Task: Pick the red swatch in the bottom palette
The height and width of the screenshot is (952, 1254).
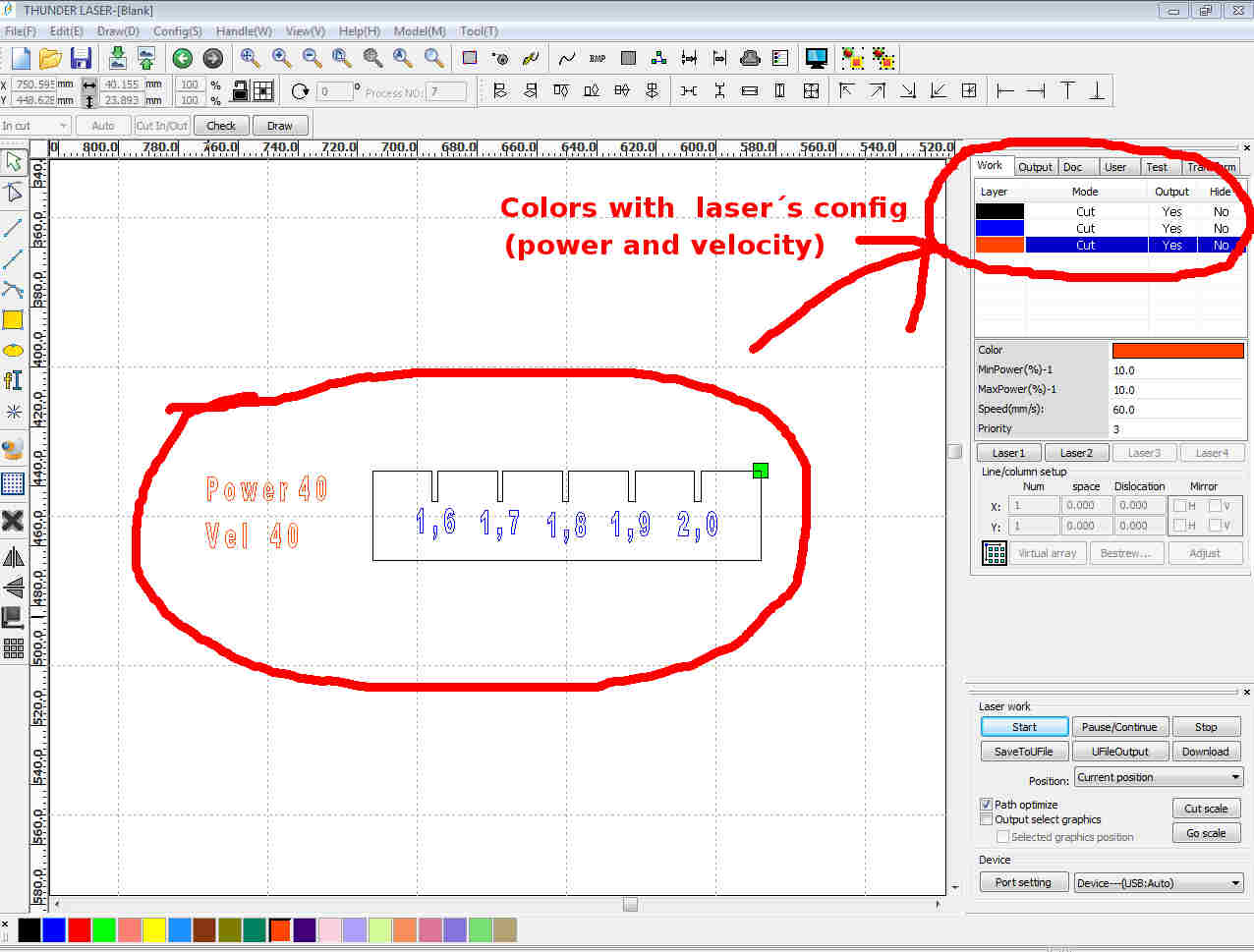Action: pyautogui.click(x=80, y=929)
